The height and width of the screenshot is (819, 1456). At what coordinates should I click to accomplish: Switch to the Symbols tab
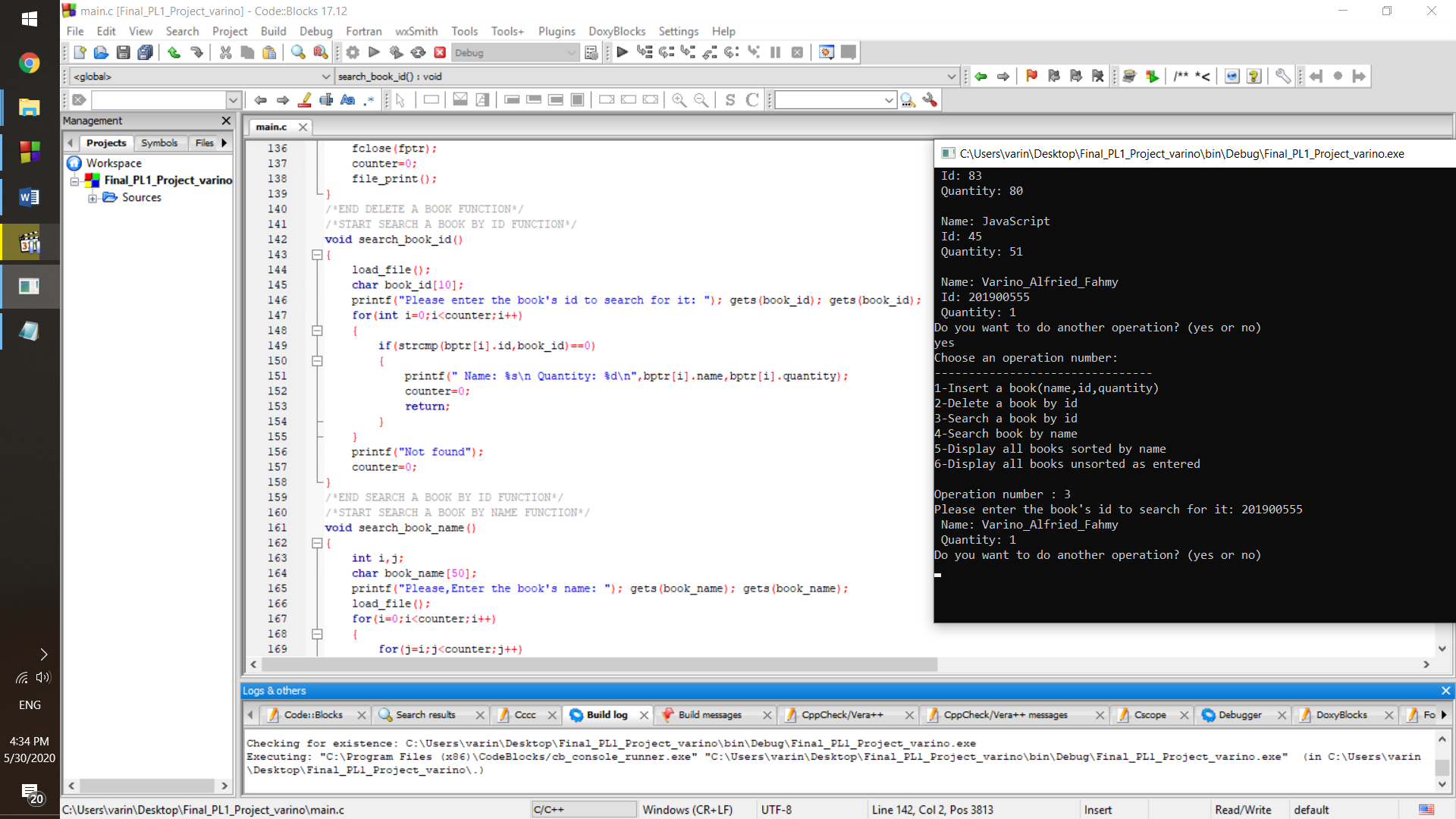159,143
